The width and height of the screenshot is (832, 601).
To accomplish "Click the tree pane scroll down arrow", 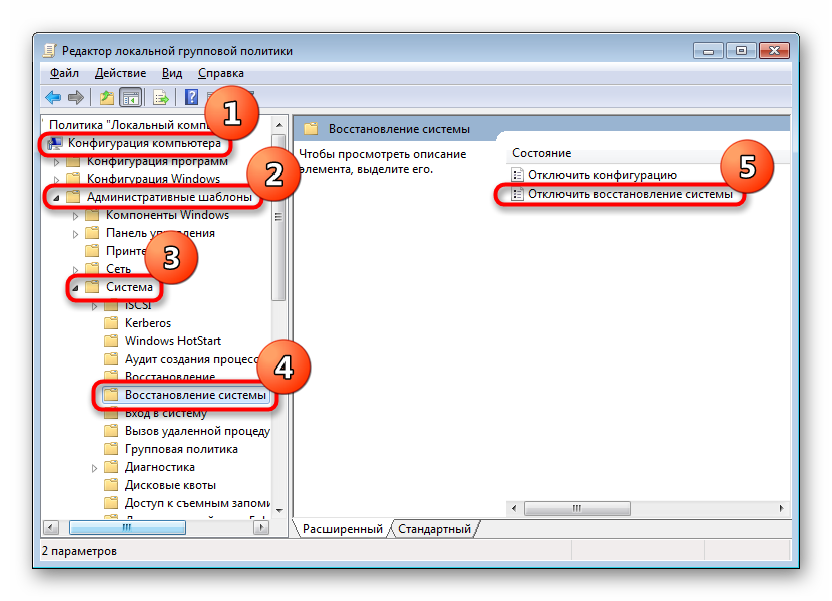I will tap(279, 511).
